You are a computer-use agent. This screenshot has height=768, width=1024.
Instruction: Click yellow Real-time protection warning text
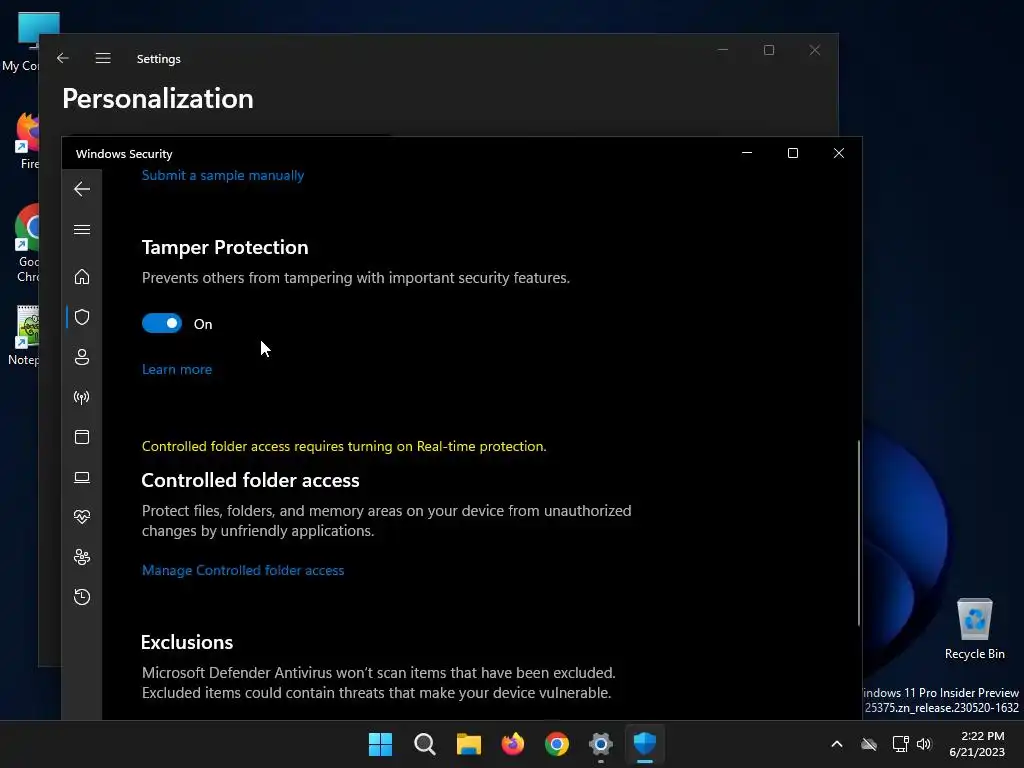click(344, 446)
